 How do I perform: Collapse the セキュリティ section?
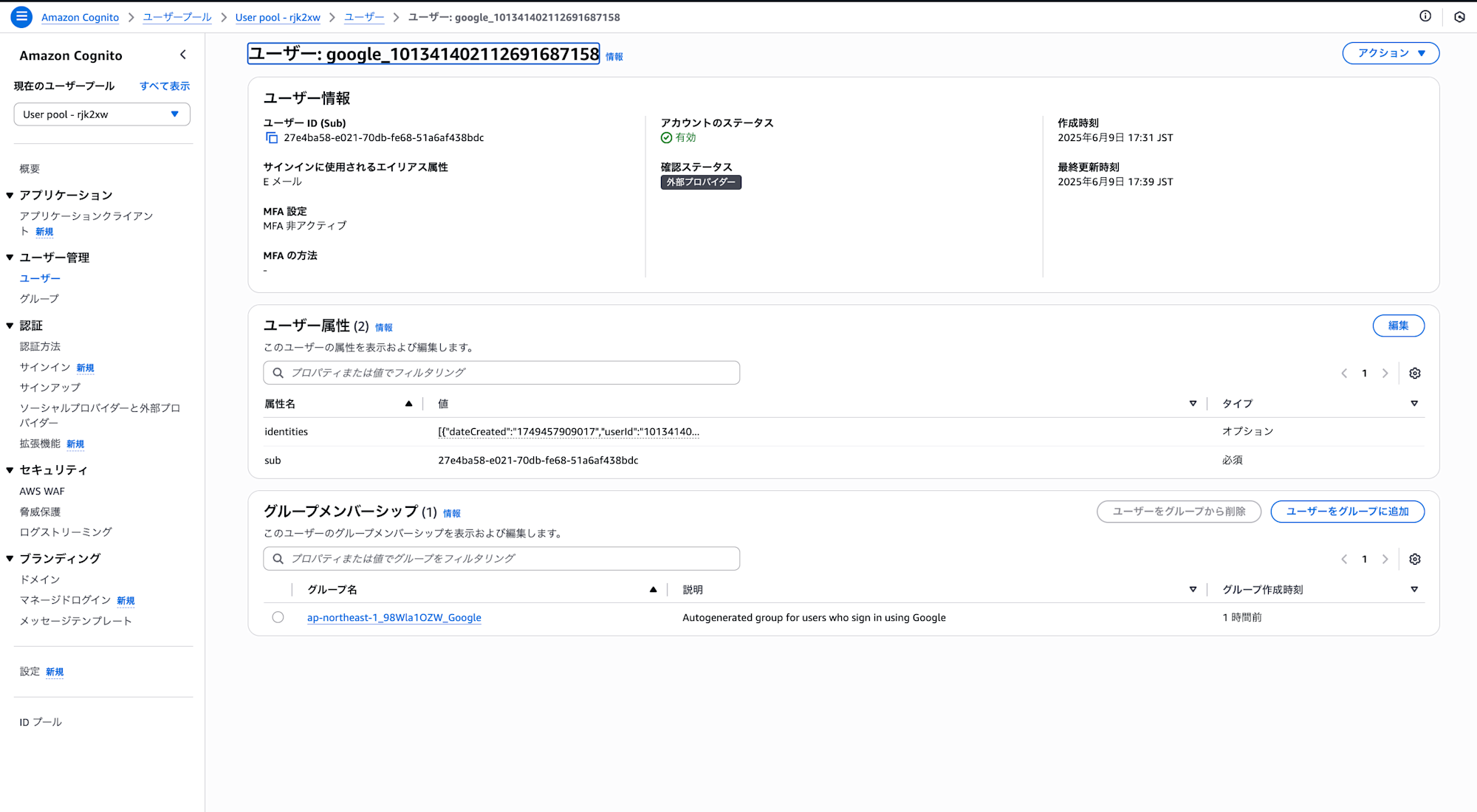click(x=10, y=470)
